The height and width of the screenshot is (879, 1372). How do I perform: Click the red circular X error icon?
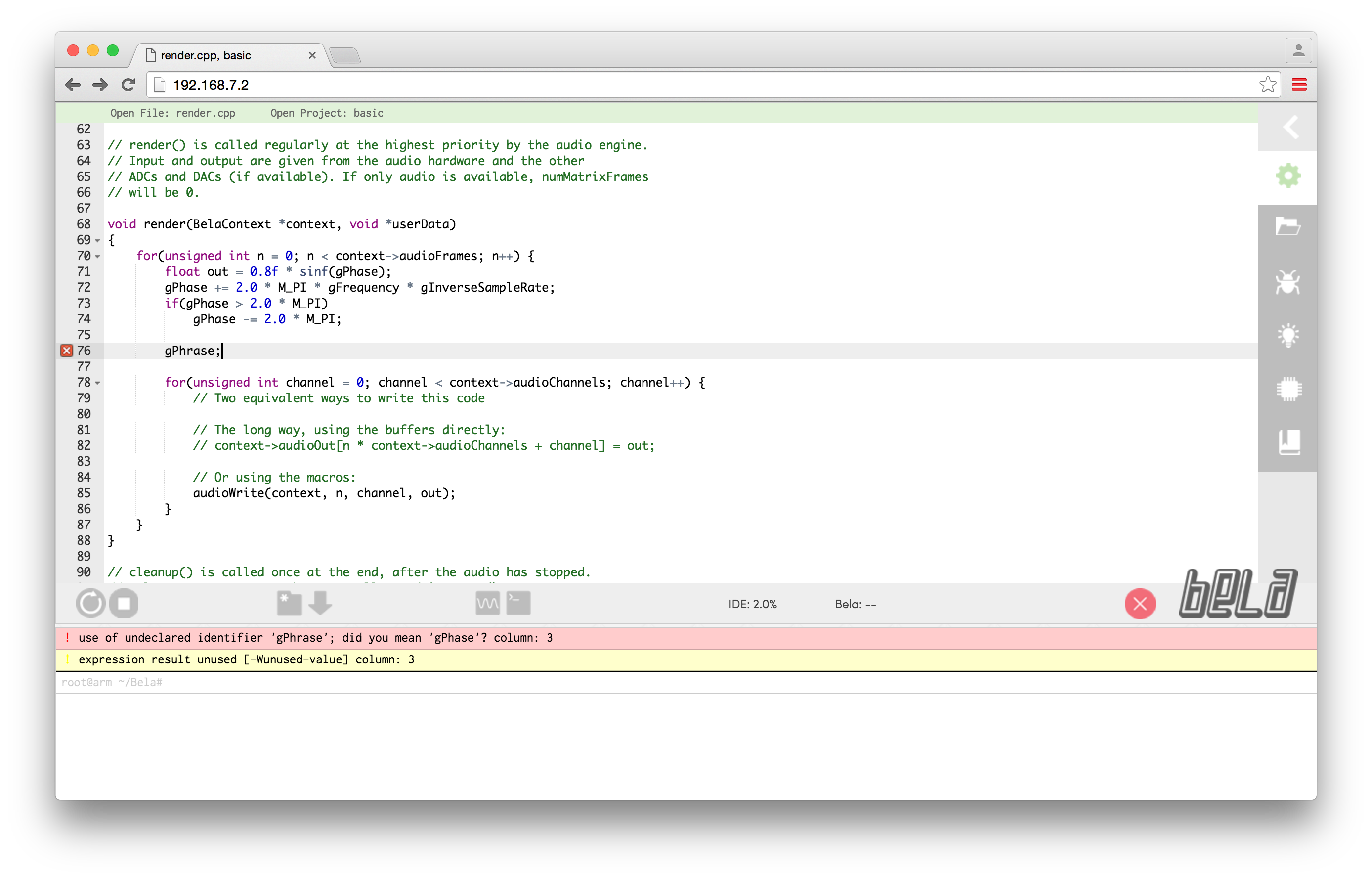pos(1140,603)
